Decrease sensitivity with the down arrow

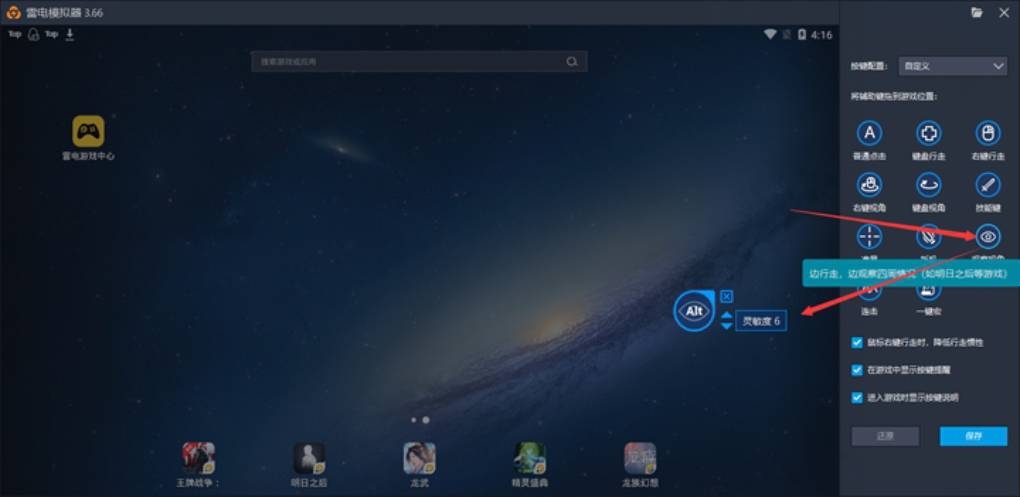[726, 327]
